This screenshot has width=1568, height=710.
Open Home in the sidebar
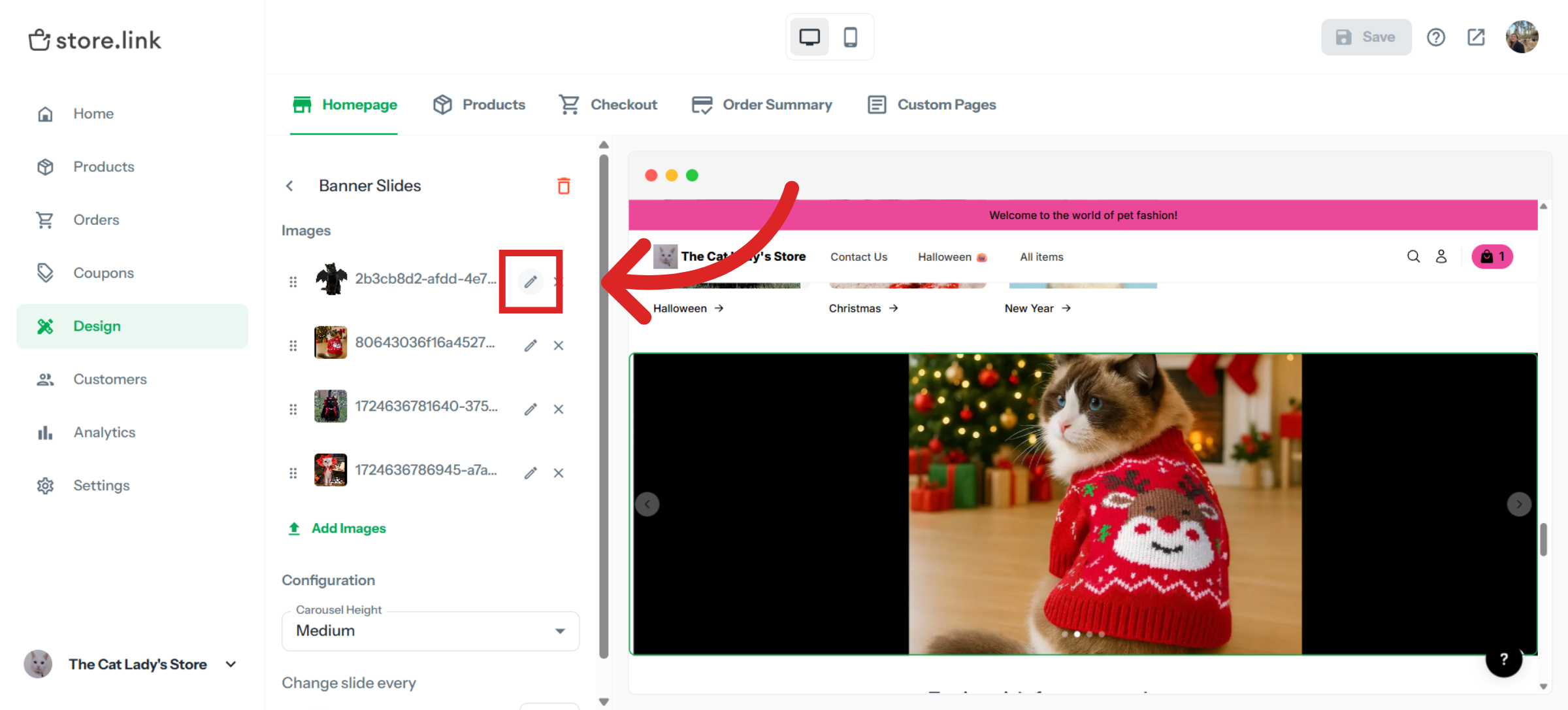click(133, 114)
